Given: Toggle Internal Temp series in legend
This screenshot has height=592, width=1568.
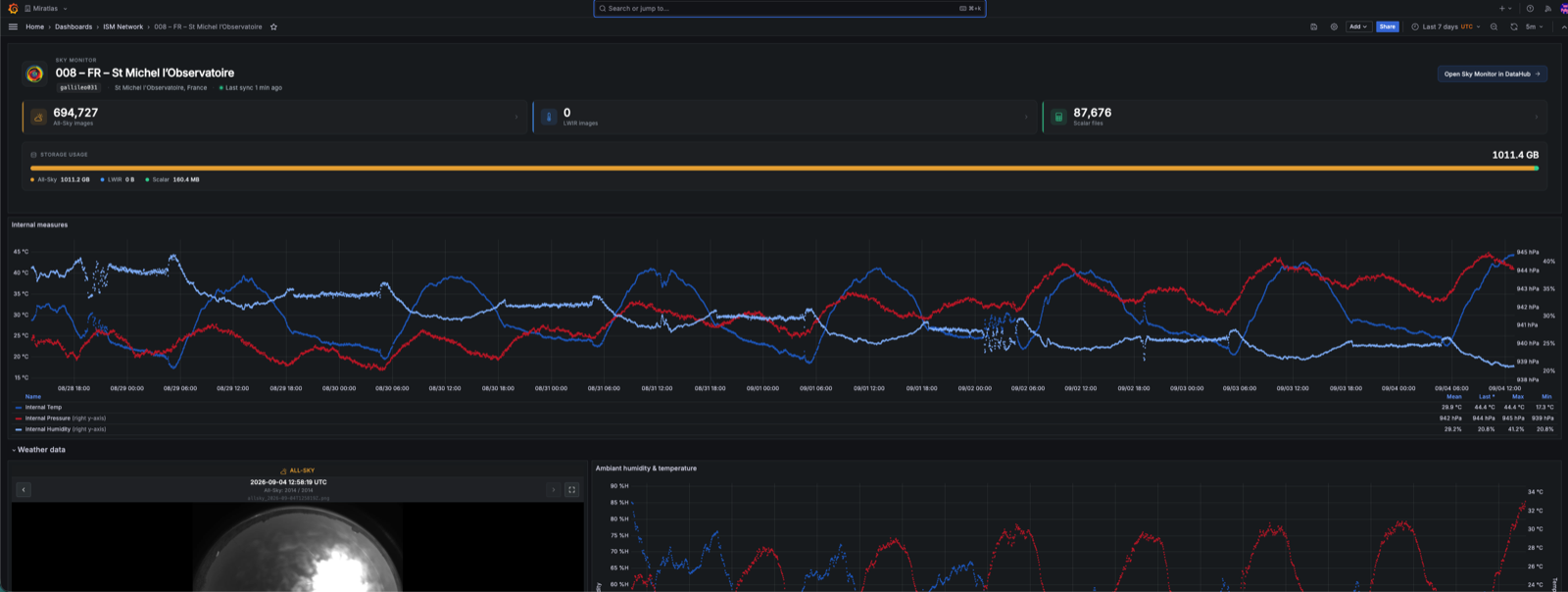Looking at the screenshot, I should (x=43, y=407).
